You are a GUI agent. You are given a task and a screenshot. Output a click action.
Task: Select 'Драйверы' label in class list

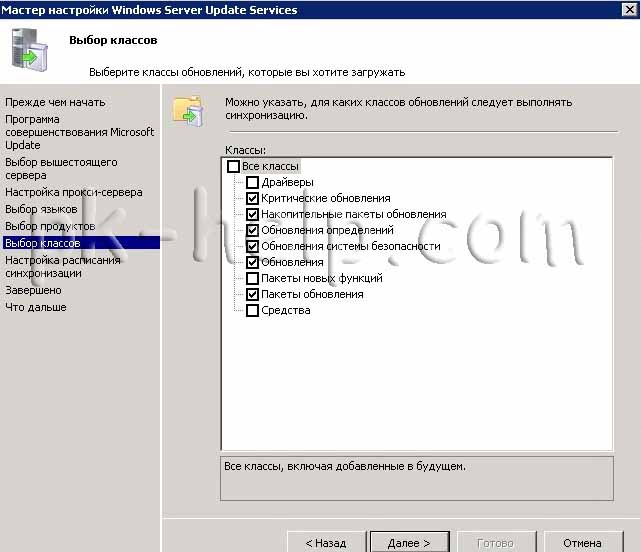(x=287, y=182)
